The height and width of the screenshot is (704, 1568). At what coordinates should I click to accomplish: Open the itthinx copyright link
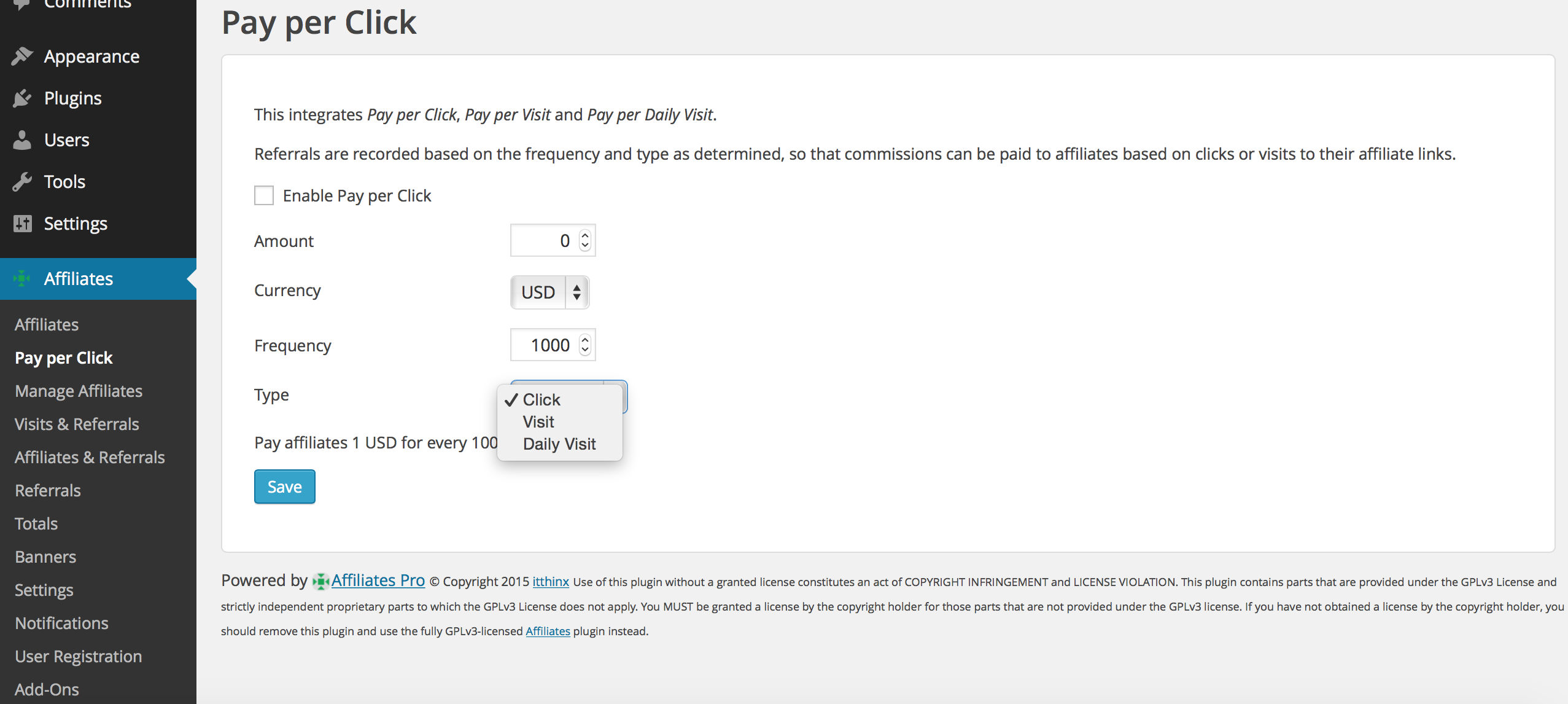click(x=551, y=582)
